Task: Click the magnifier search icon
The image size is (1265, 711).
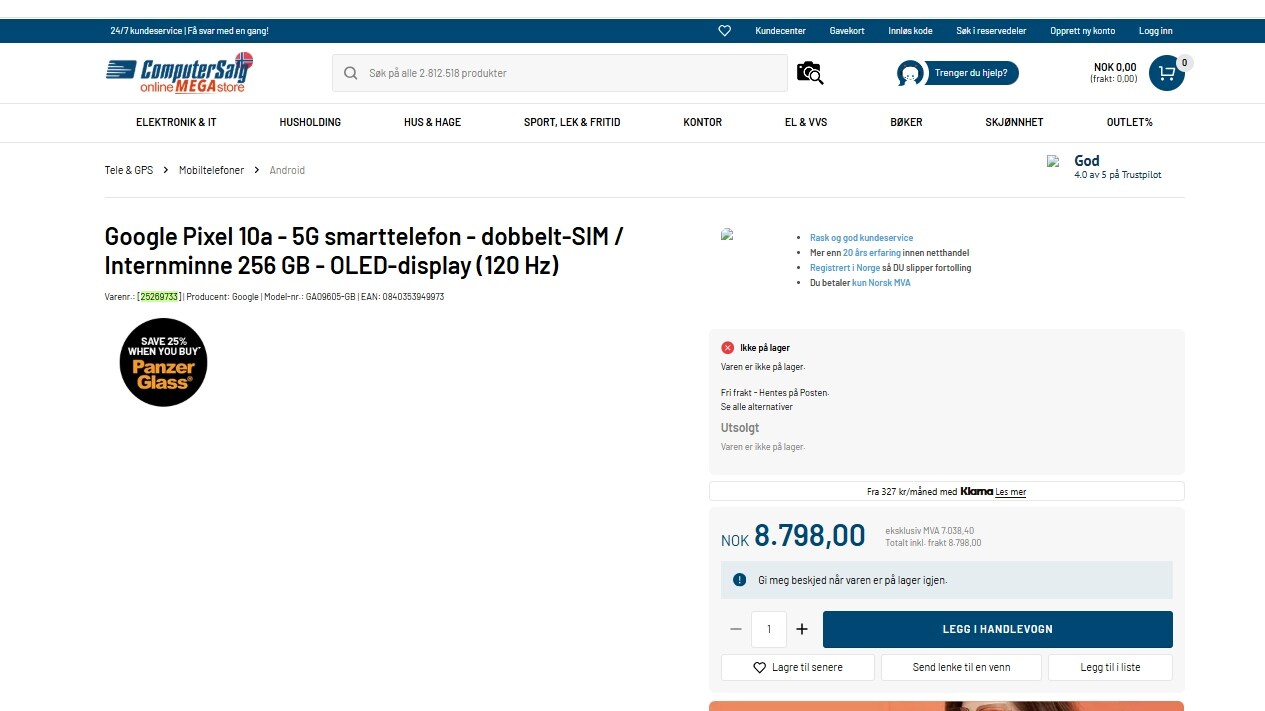Action: 351,73
